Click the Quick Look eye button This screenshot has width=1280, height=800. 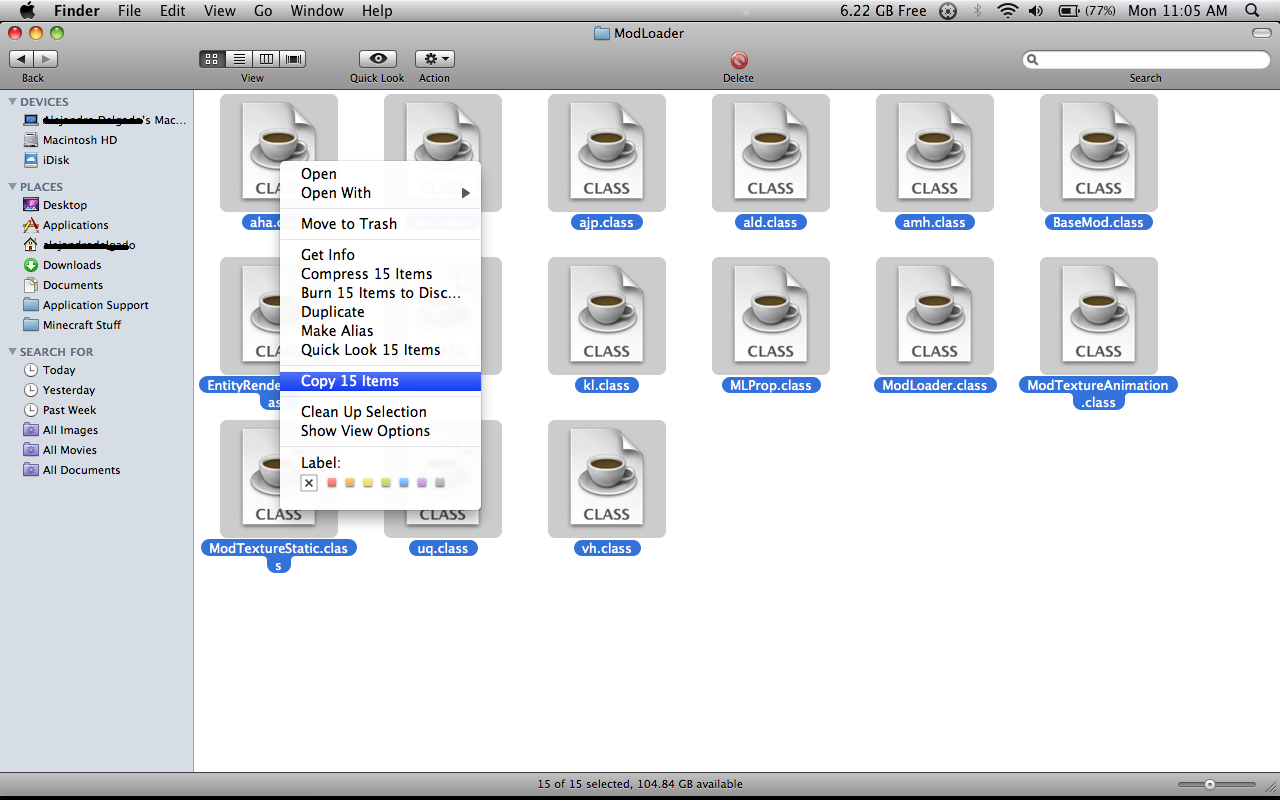coord(377,59)
